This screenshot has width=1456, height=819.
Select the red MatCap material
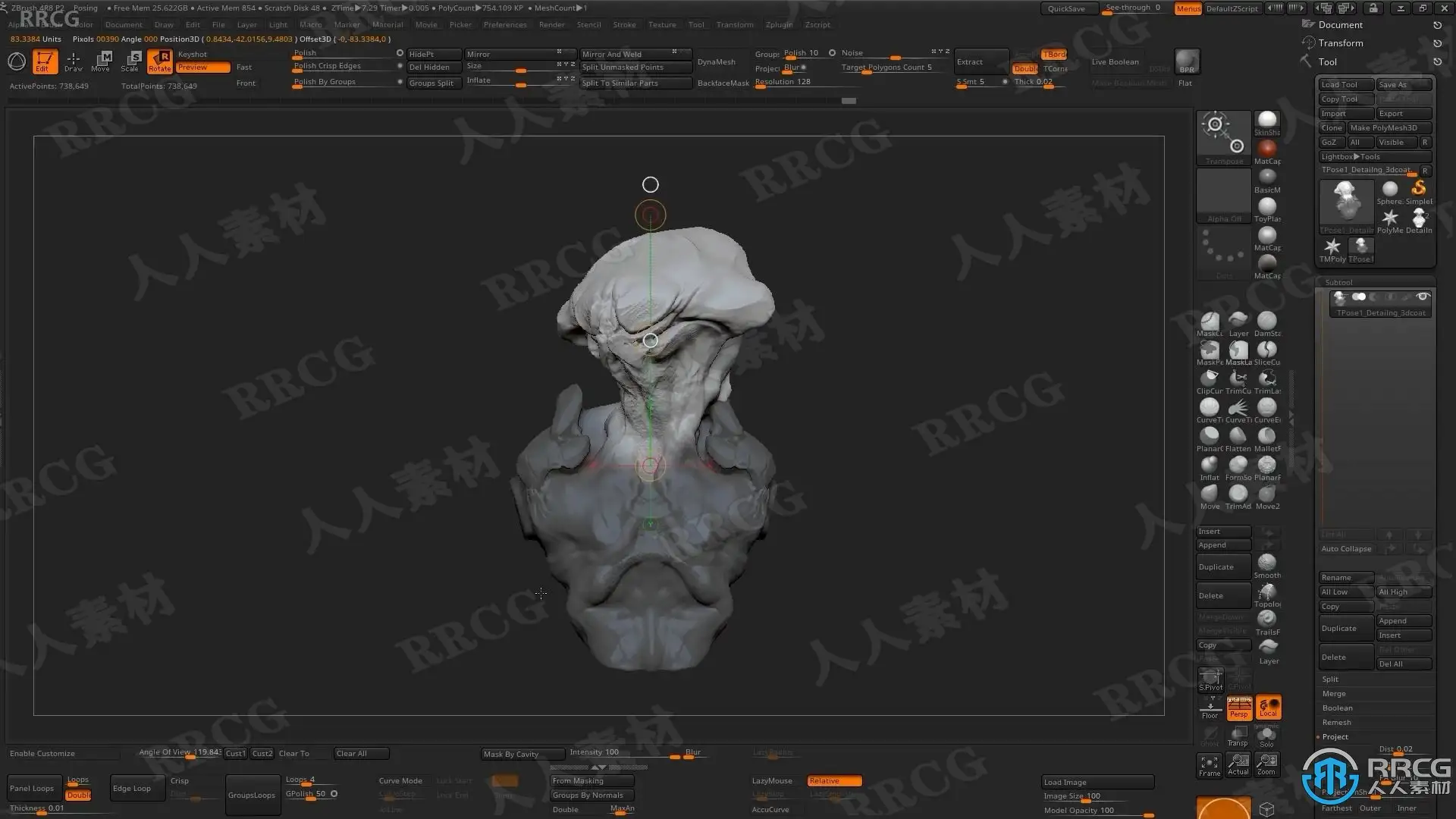pyautogui.click(x=1266, y=149)
